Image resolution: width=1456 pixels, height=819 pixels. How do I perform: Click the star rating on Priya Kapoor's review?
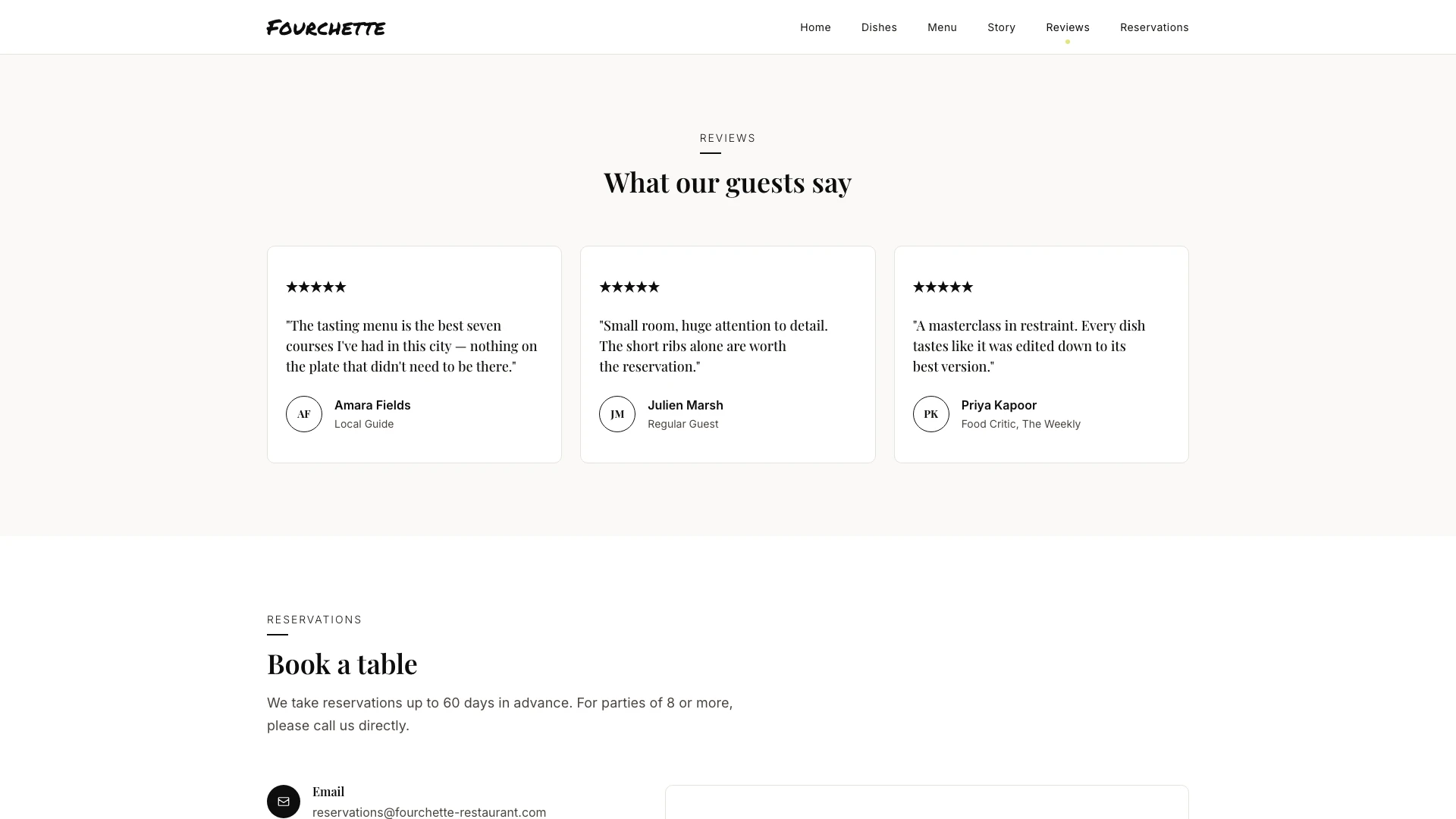(943, 287)
